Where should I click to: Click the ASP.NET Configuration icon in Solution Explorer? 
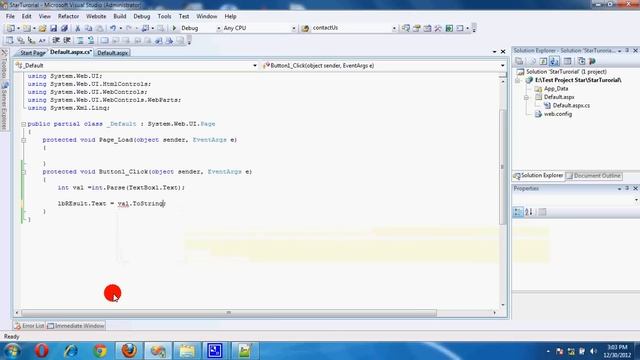click(592, 61)
